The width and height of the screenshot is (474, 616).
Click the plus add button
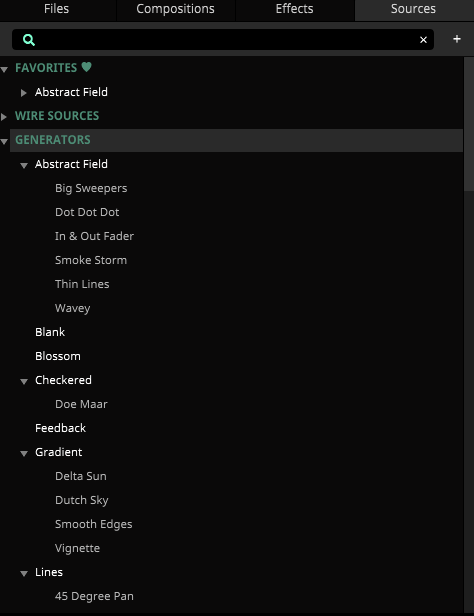[x=457, y=39]
